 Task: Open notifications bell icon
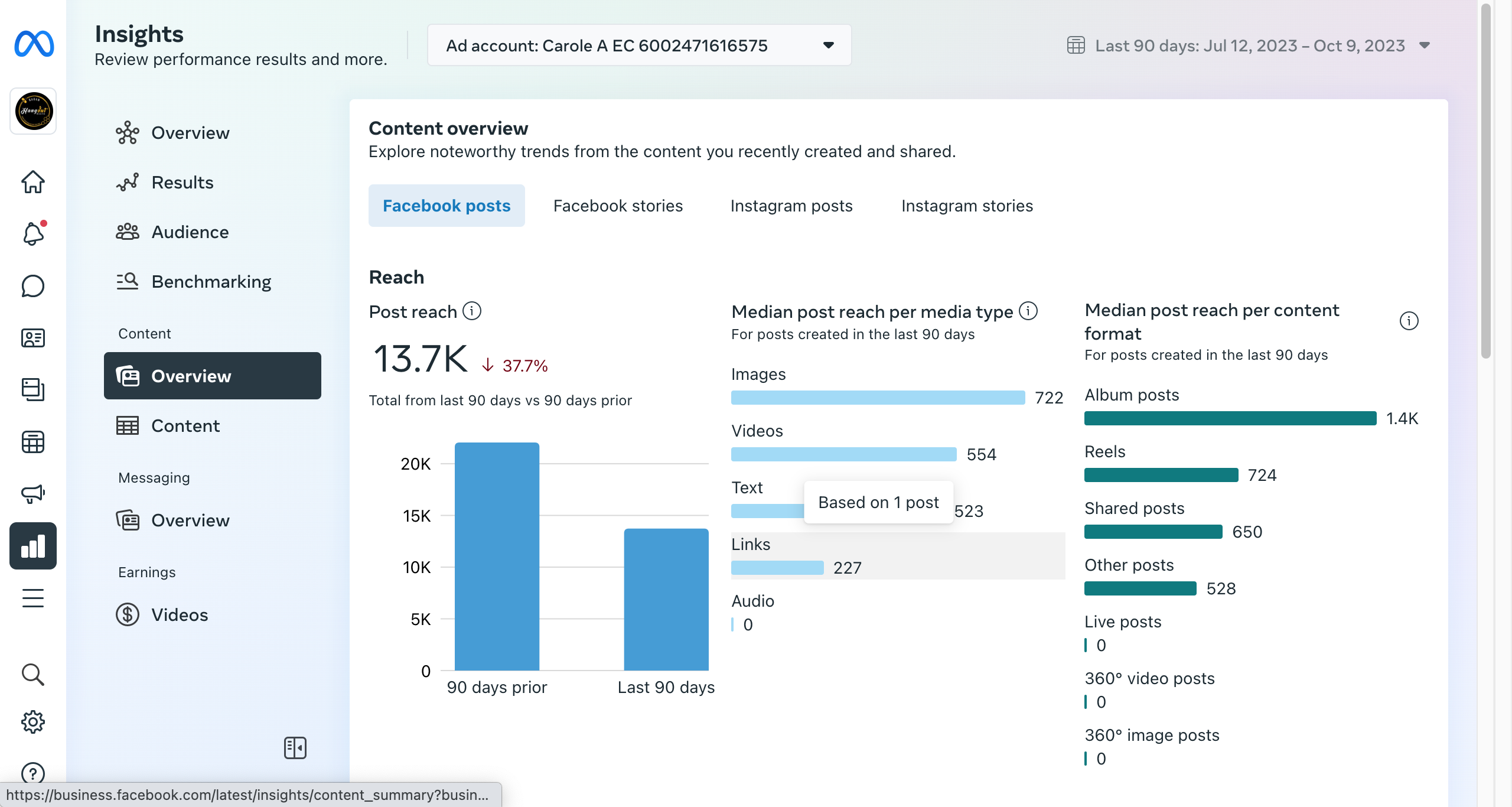(33, 233)
